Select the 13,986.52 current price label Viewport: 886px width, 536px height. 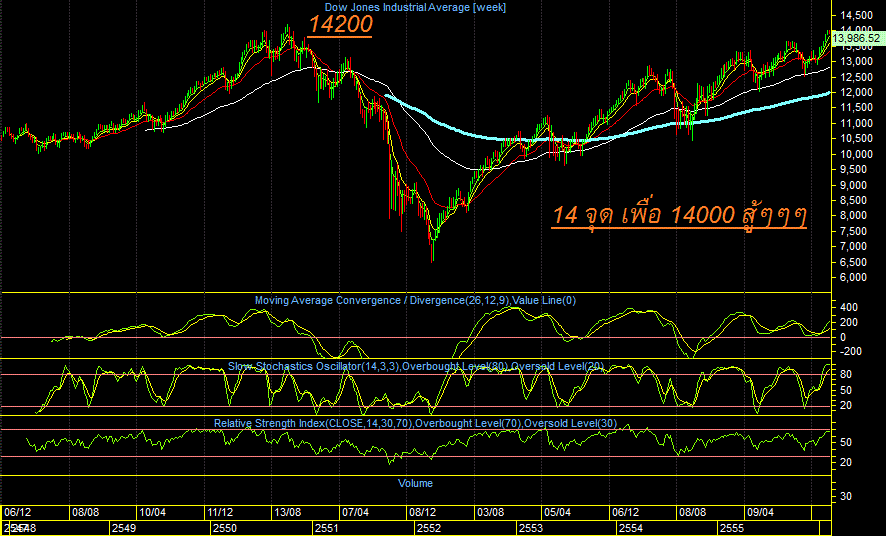(856, 38)
